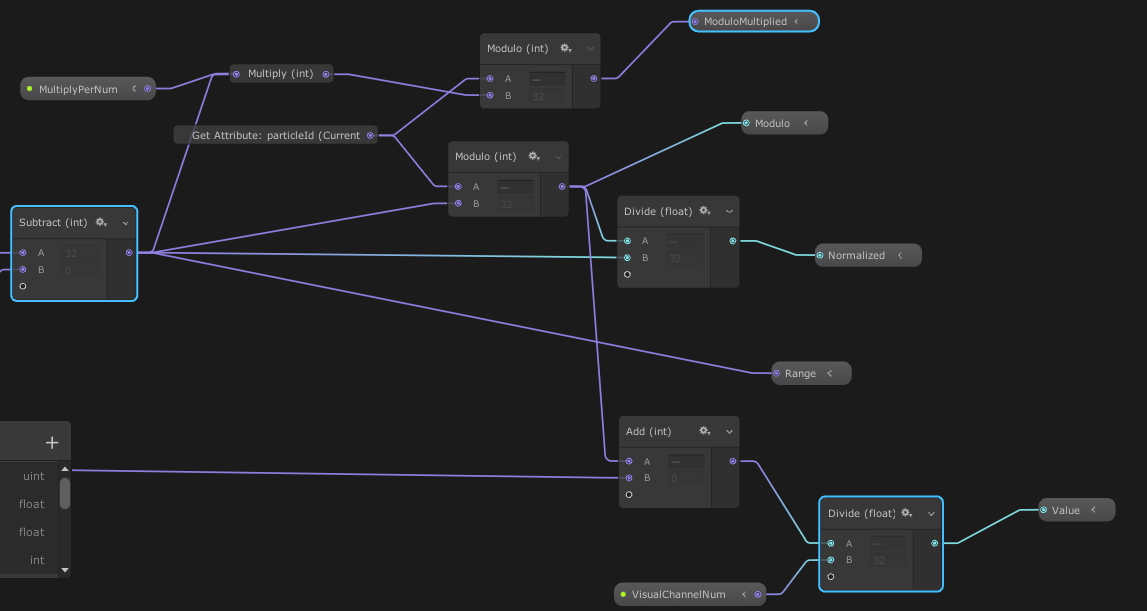Expand the Normalized property chevron

click(x=899, y=254)
